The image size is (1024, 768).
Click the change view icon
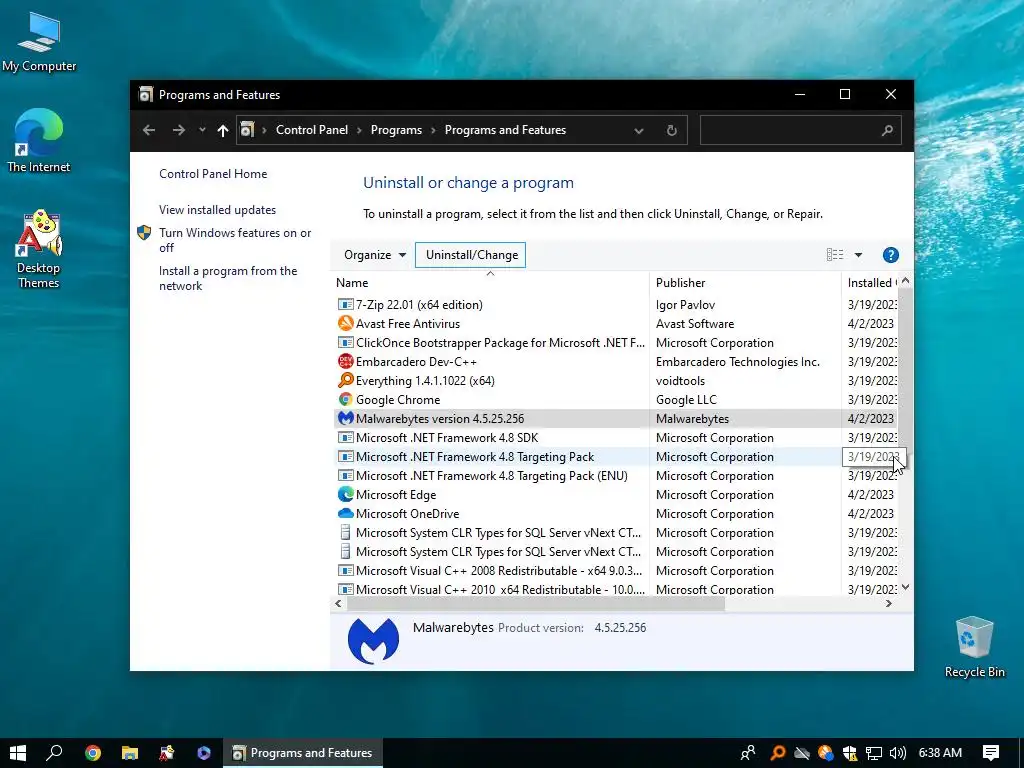point(835,255)
